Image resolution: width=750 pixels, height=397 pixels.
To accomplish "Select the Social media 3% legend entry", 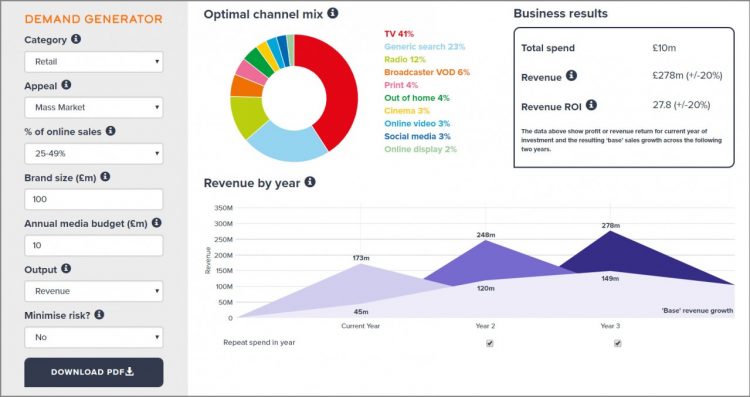I will pyautogui.click(x=417, y=136).
